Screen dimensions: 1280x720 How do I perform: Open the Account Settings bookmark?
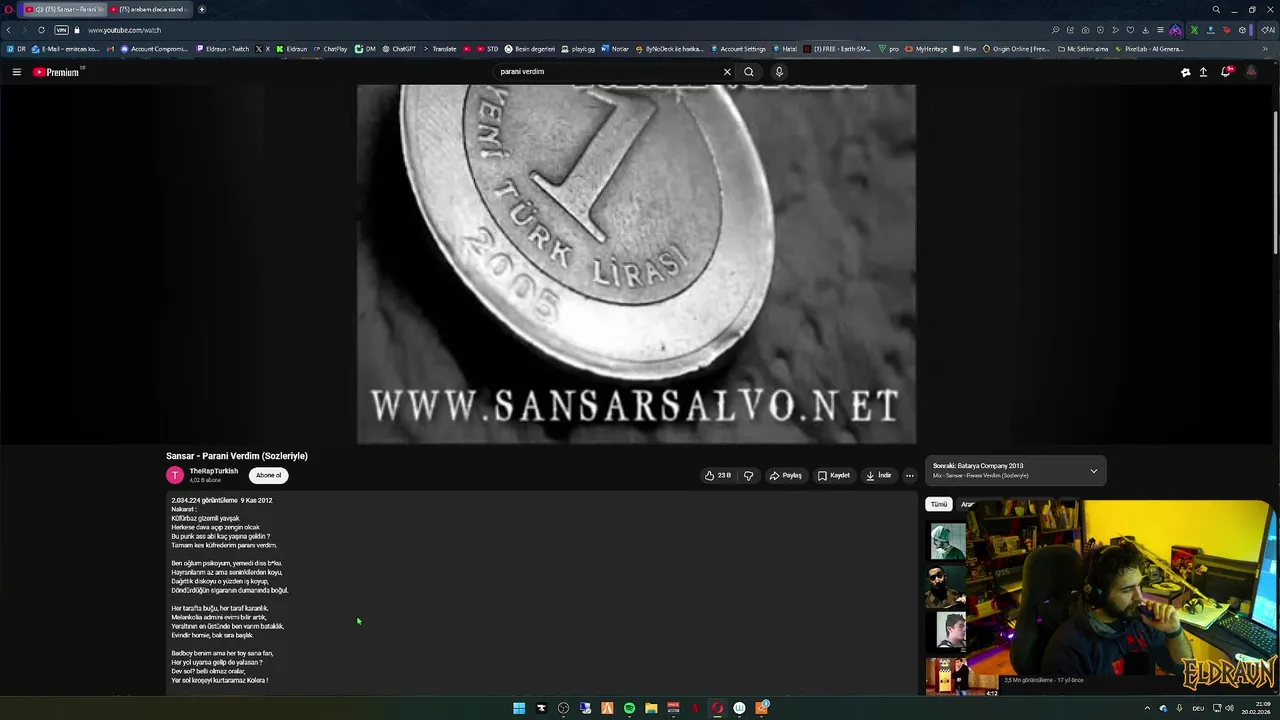click(738, 48)
